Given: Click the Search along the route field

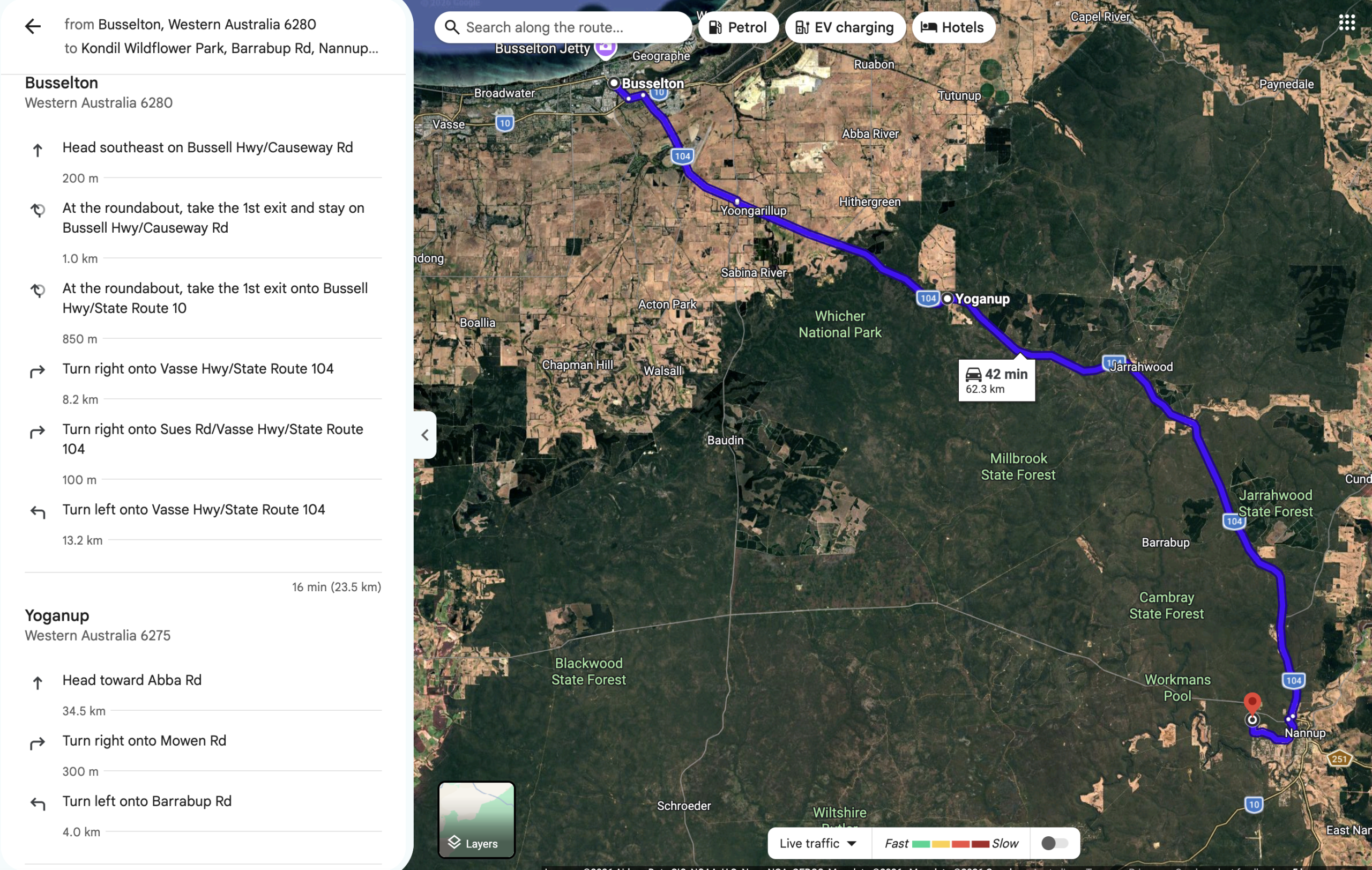Looking at the screenshot, I should [563, 27].
